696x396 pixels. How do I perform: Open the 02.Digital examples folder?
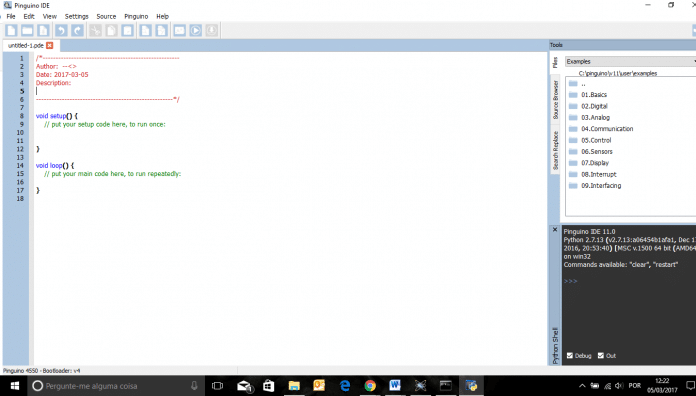tap(594, 106)
